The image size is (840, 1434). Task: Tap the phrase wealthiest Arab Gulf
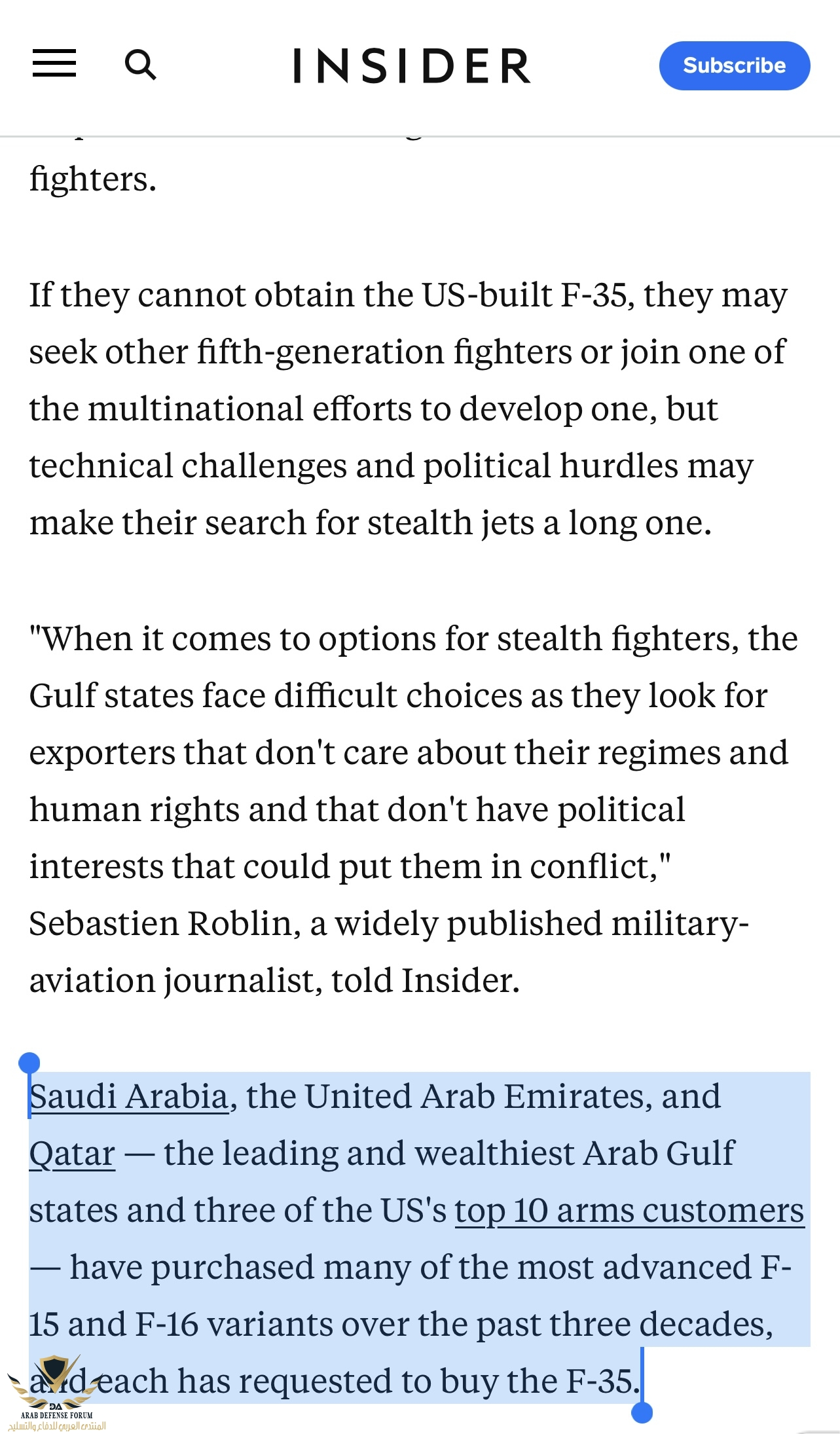pyautogui.click(x=575, y=1153)
